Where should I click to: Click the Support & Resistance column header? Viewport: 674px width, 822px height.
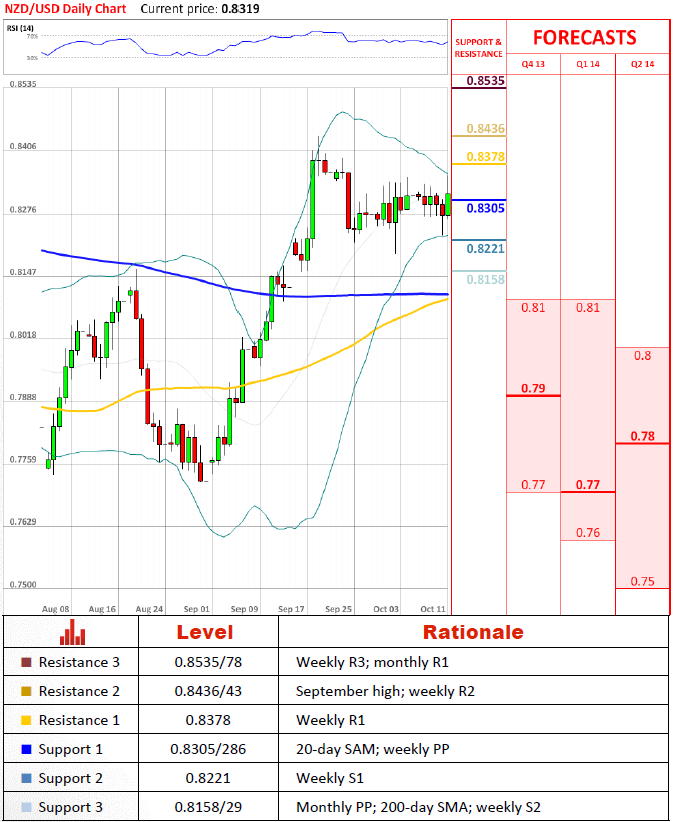click(479, 48)
